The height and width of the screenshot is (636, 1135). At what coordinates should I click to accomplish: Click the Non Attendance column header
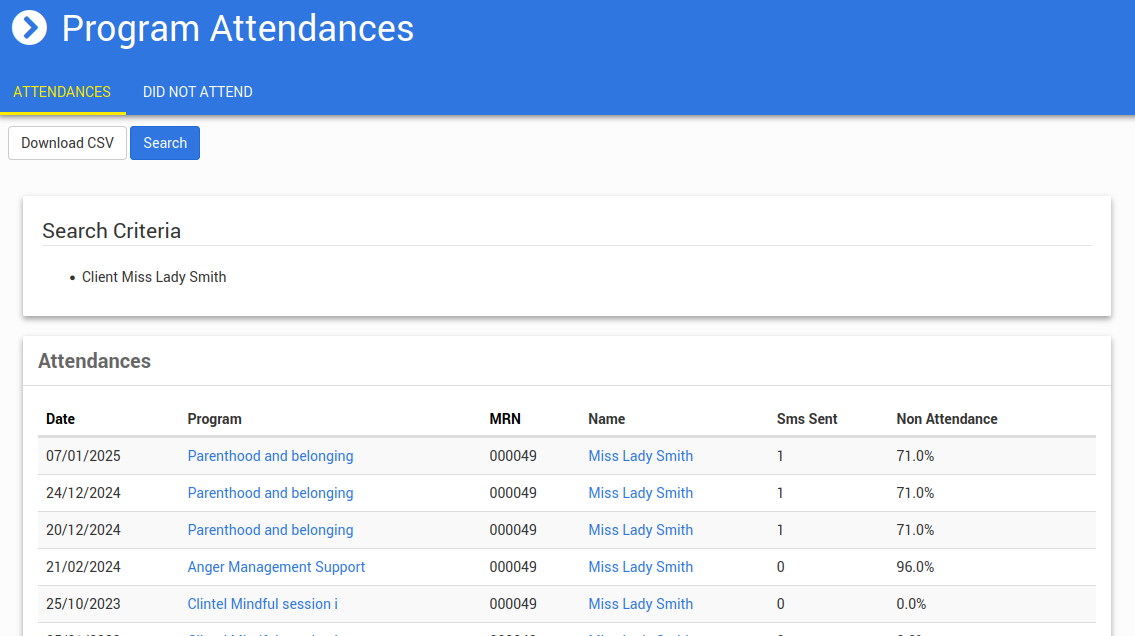tap(946, 419)
